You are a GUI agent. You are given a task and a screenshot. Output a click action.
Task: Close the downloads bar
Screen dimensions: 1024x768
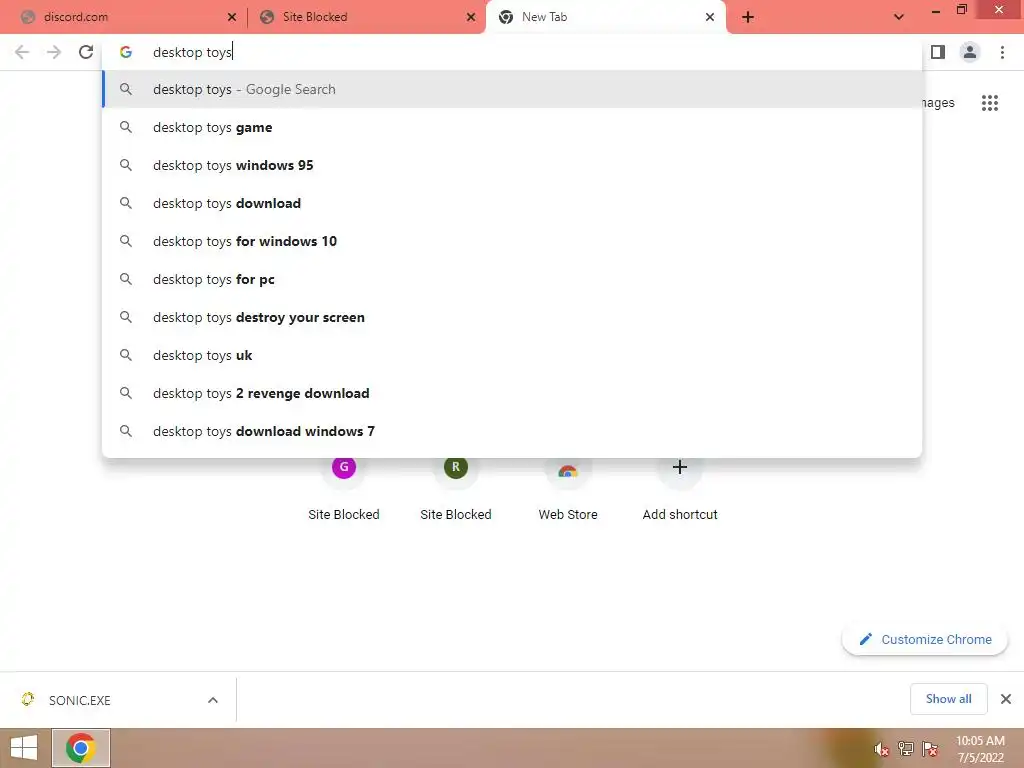click(1006, 699)
